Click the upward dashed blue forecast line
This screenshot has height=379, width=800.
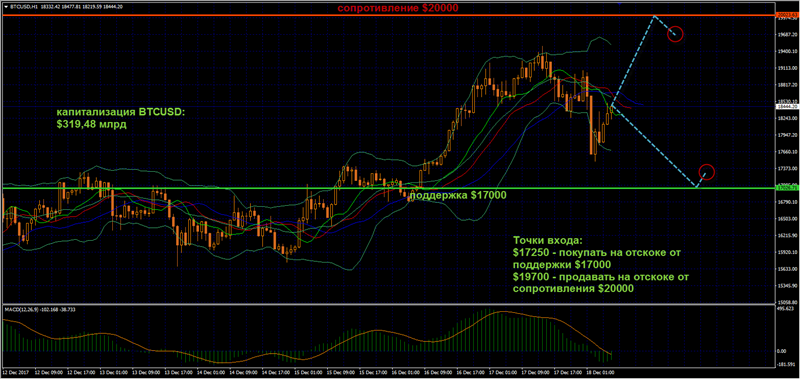tap(633, 61)
